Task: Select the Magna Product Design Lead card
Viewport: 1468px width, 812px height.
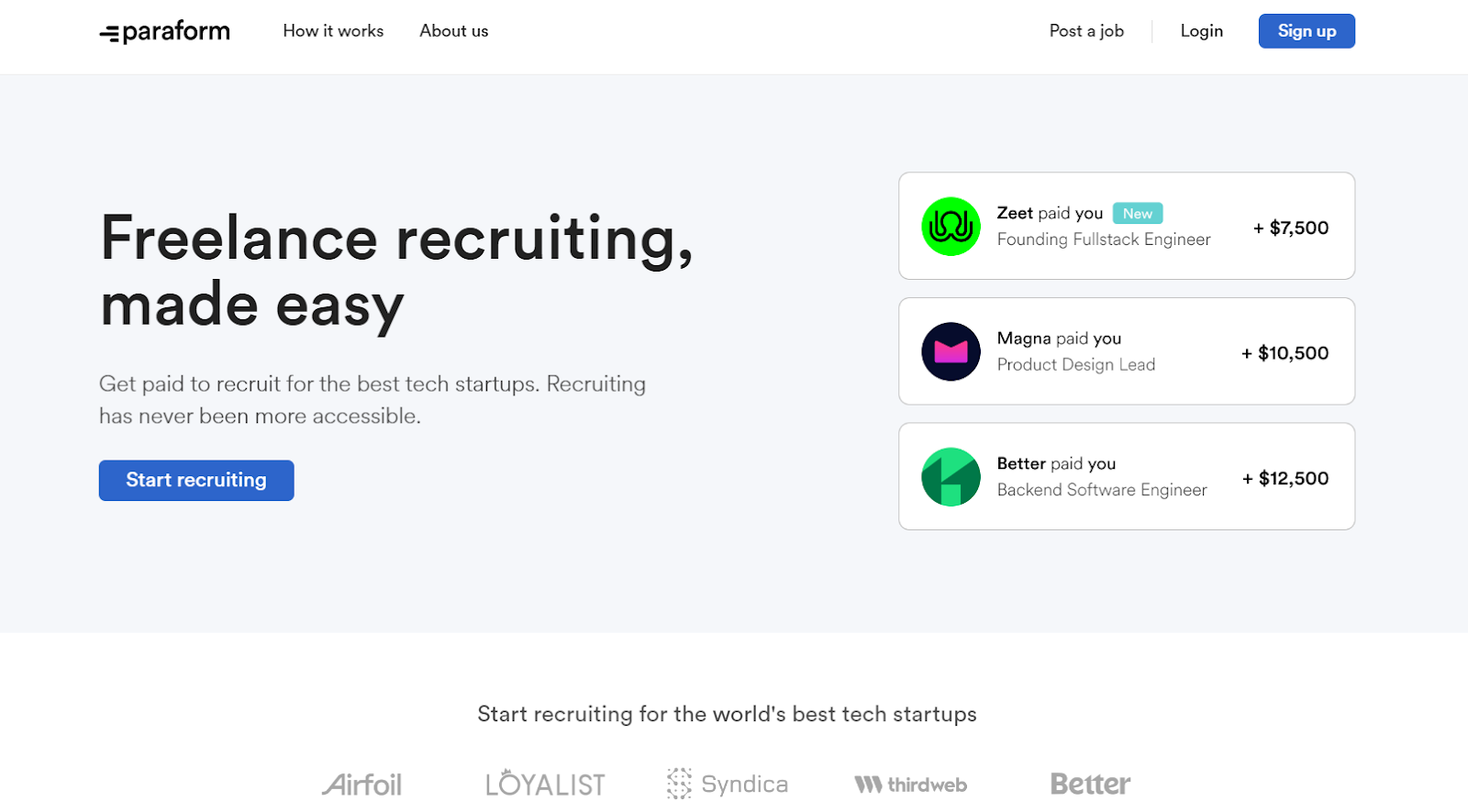Action: (1126, 351)
